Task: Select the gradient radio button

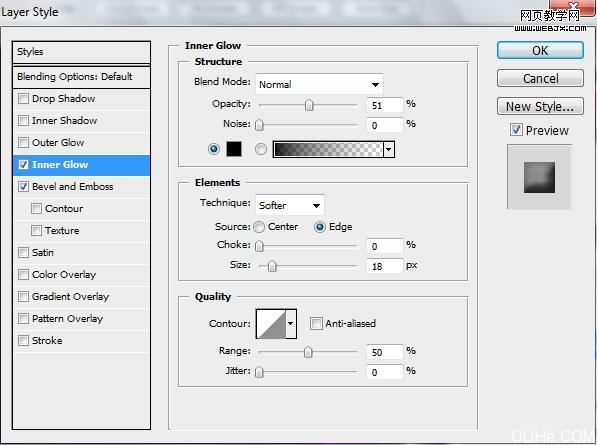Action: 261,149
